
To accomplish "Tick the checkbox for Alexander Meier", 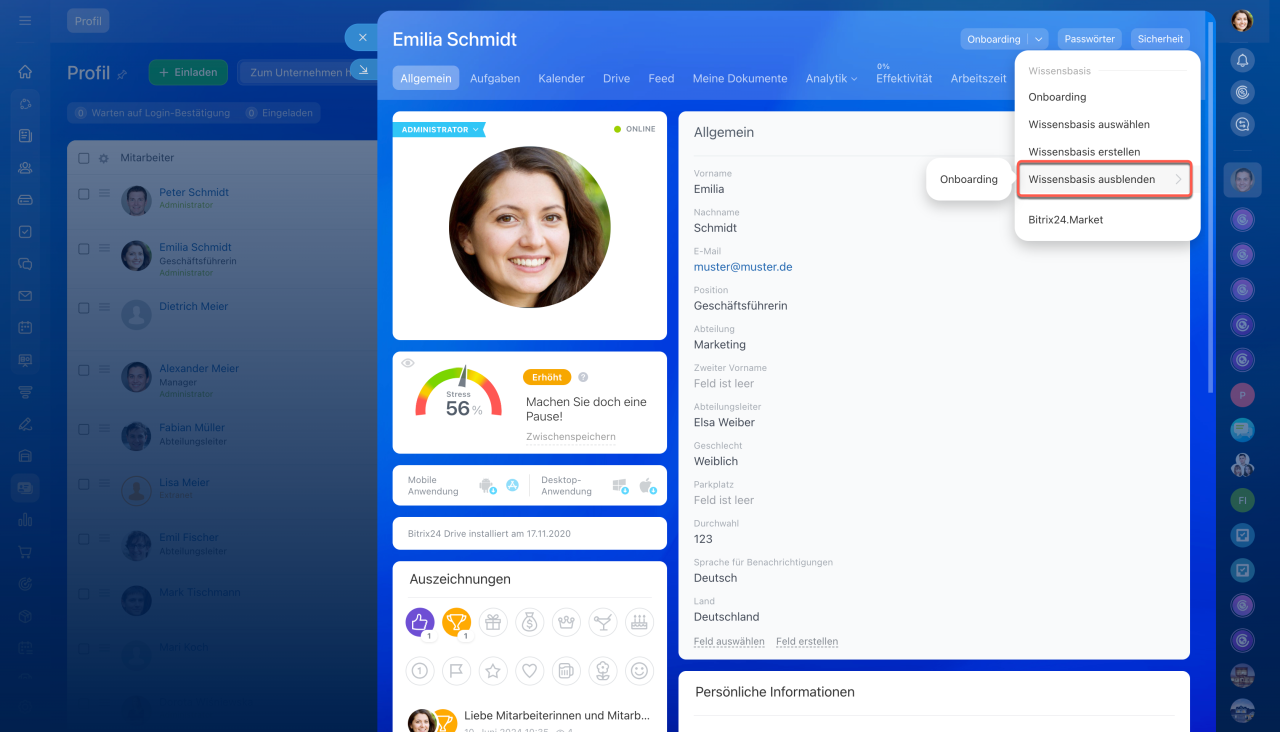I will coord(84,370).
